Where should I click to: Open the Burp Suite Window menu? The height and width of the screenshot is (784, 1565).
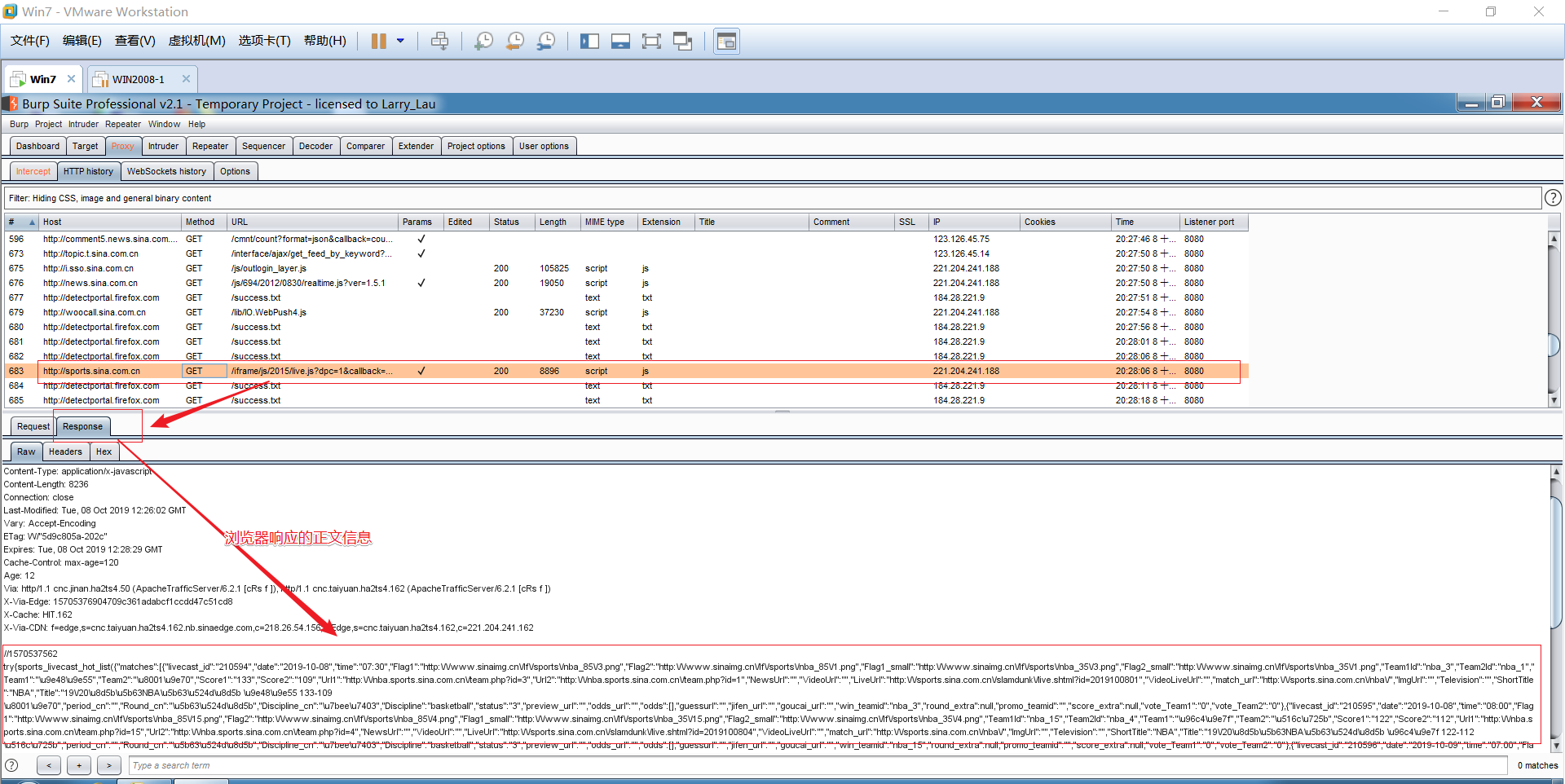click(164, 124)
